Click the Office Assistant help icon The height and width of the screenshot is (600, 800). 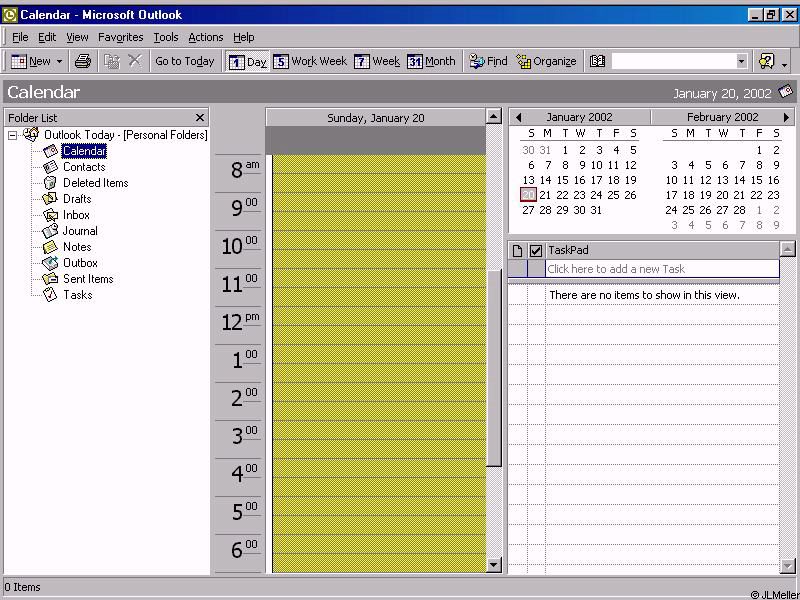(x=766, y=61)
